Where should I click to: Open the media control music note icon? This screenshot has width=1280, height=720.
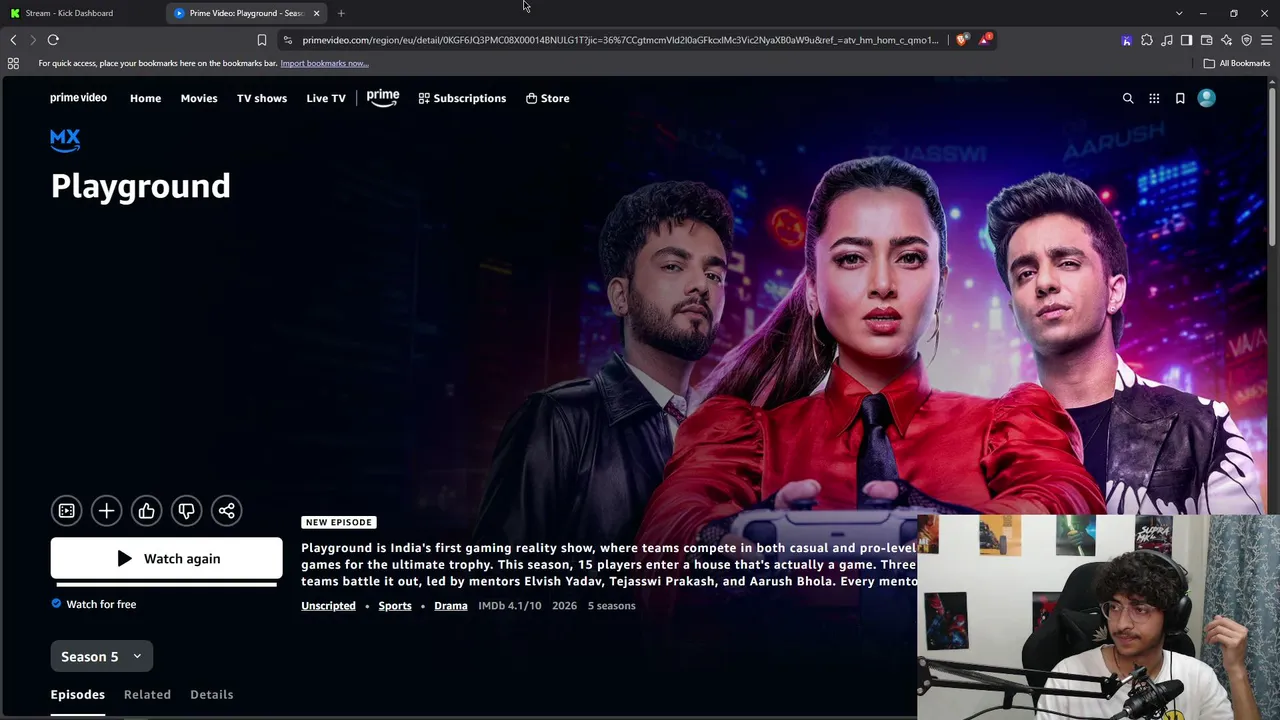click(1167, 40)
